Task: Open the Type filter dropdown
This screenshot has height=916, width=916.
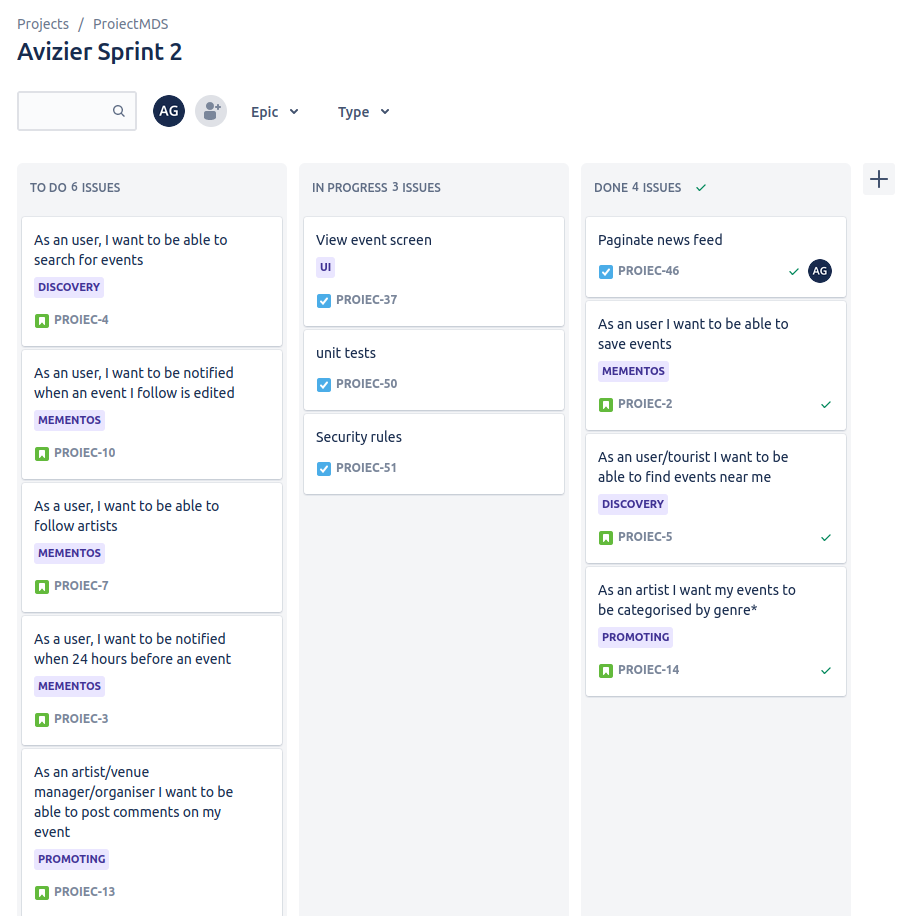Action: click(x=363, y=112)
